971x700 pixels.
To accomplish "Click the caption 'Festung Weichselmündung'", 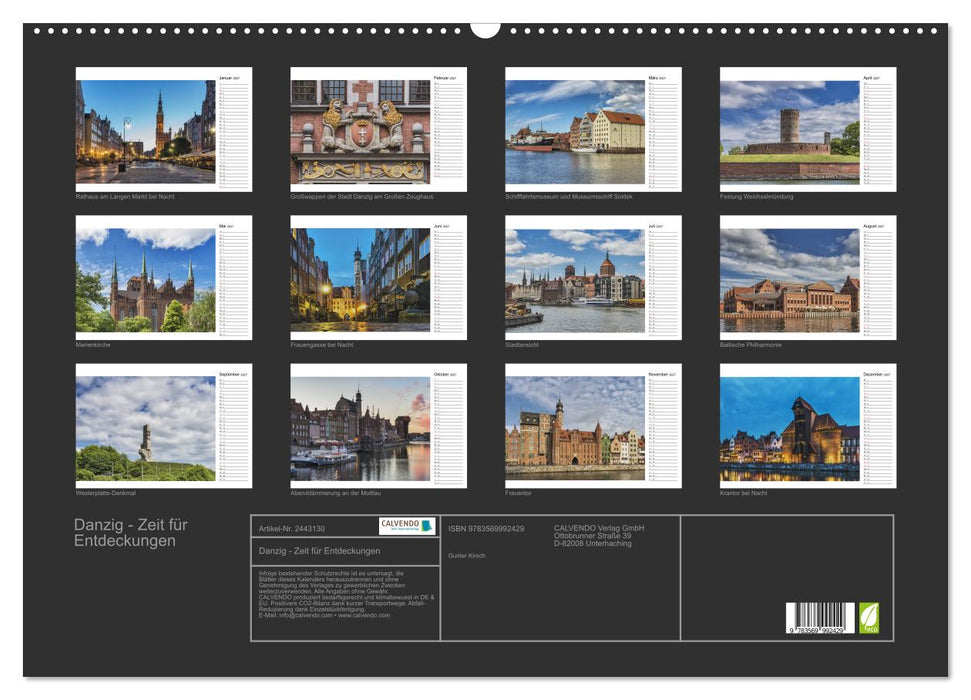I will [x=756, y=196].
